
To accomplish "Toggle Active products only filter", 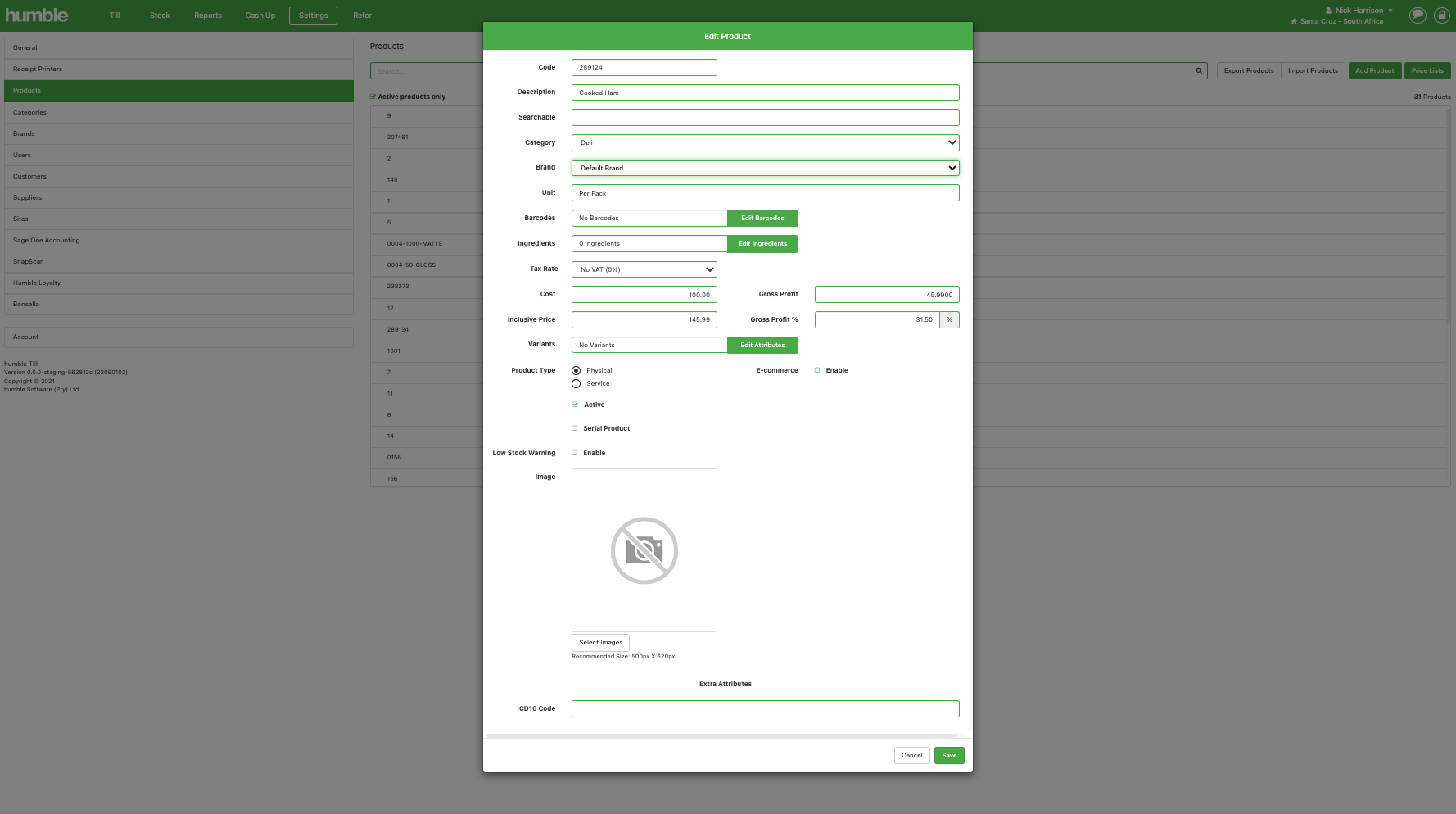I will click(373, 97).
